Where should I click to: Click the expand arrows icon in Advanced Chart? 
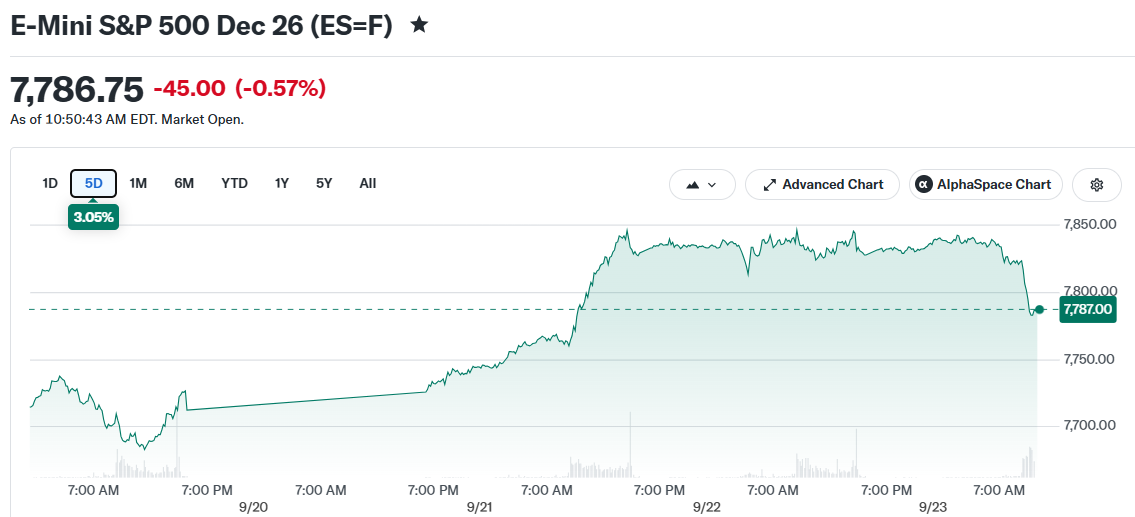pyautogui.click(x=770, y=185)
